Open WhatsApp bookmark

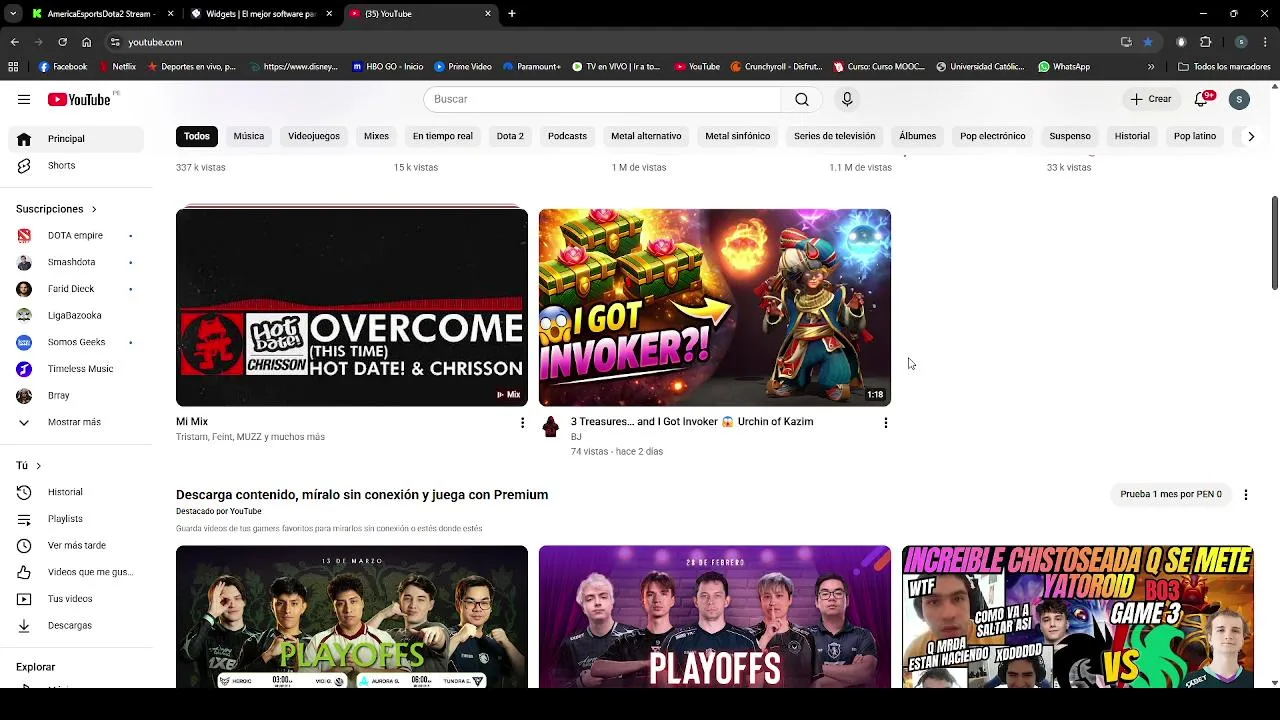(1064, 67)
